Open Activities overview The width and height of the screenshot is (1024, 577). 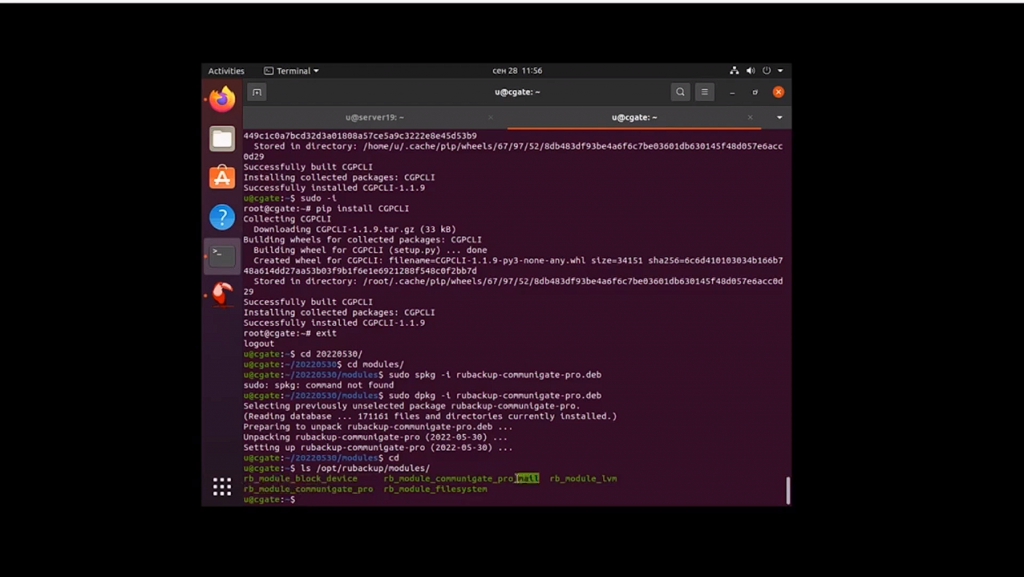(226, 70)
